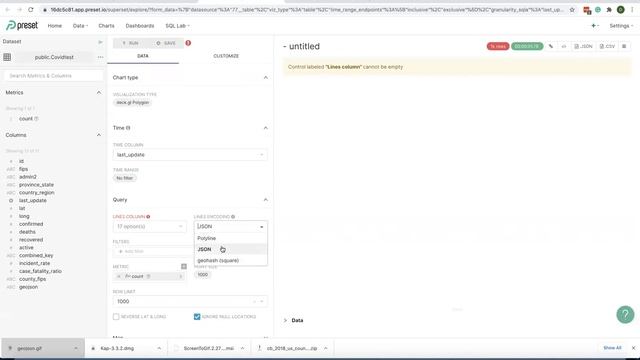Select the geojson column
The height and width of the screenshot is (360, 640).
click(28, 287)
